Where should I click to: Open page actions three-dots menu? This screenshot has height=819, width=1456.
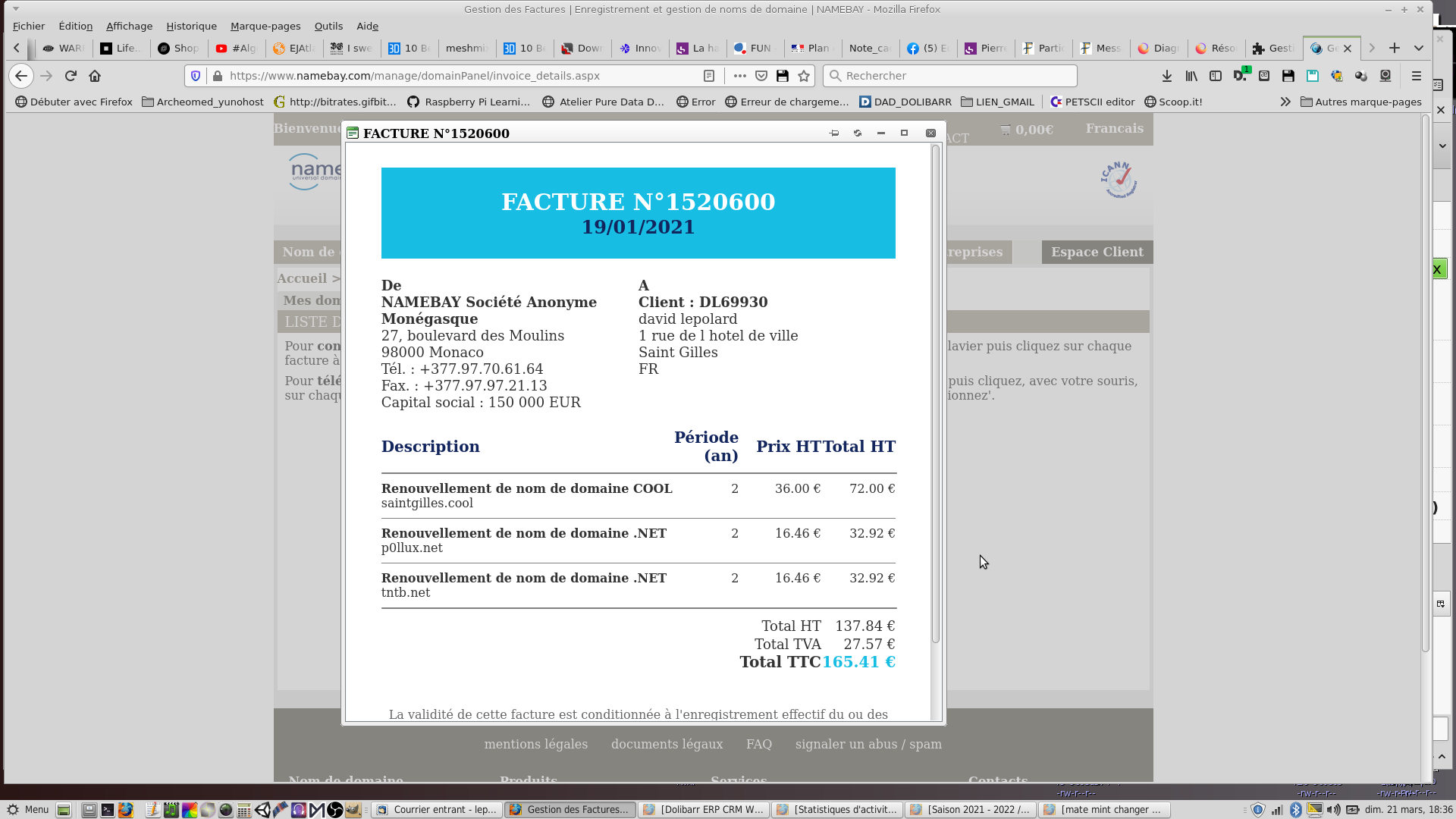click(740, 76)
